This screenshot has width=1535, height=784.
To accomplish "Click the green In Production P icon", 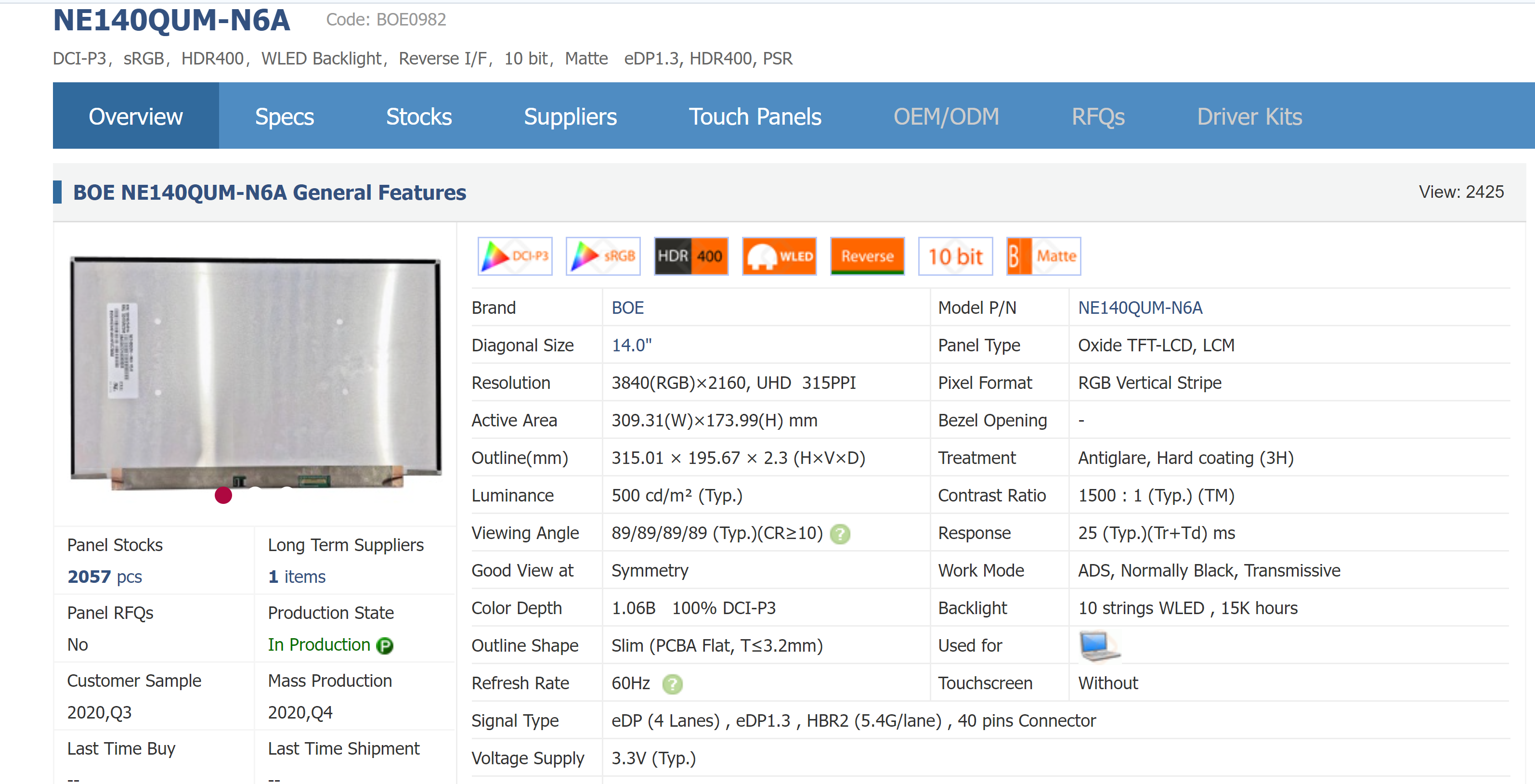I will pyautogui.click(x=385, y=646).
